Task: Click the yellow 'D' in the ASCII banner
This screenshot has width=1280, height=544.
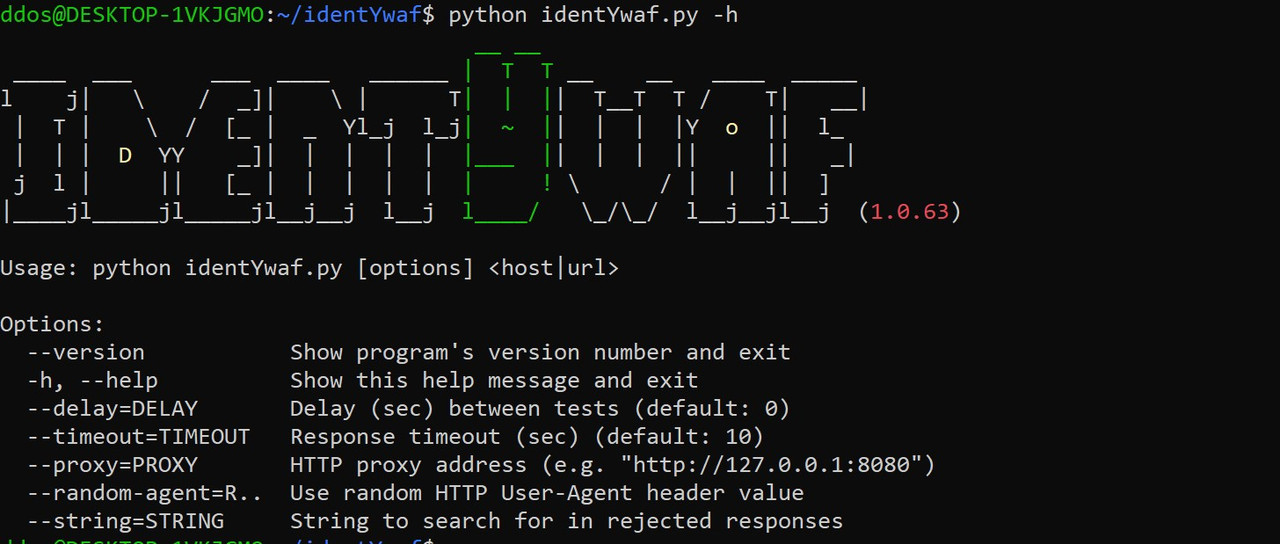Action: pos(125,155)
